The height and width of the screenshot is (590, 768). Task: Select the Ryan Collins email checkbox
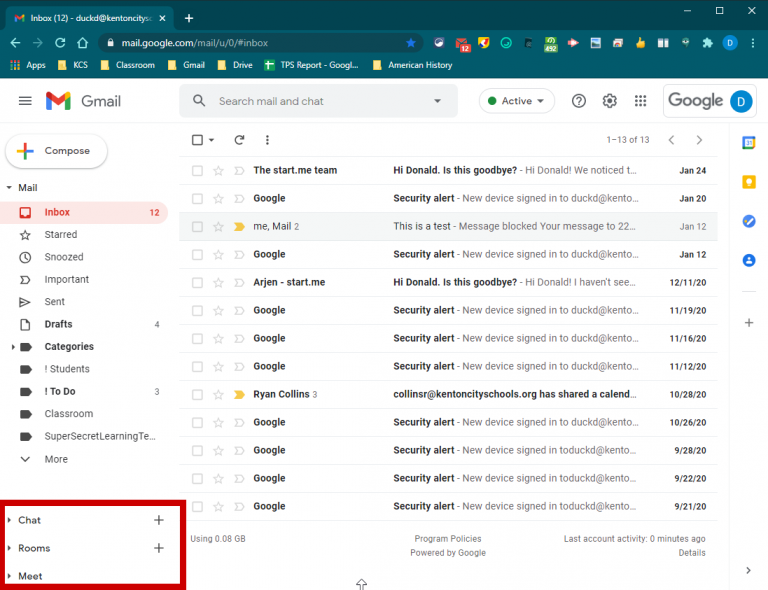(x=197, y=395)
